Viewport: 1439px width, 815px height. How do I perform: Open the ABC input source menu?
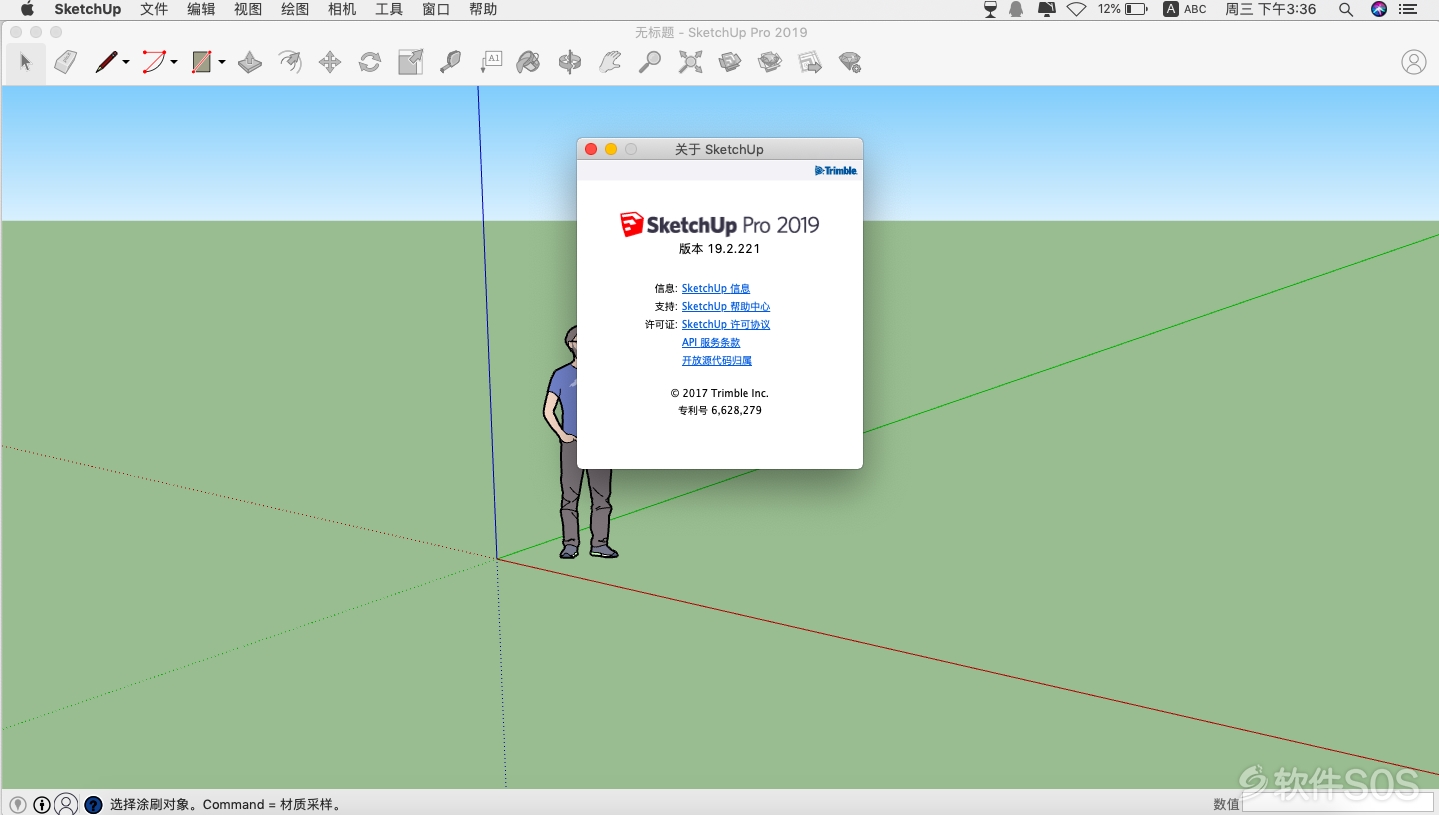[x=1185, y=9]
